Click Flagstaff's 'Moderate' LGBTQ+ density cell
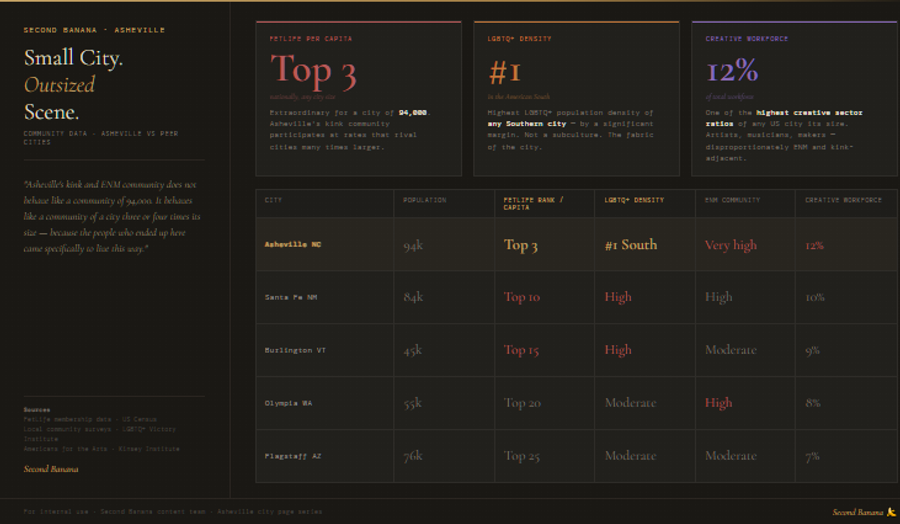Viewport: 900px width, 524px height. coord(630,455)
